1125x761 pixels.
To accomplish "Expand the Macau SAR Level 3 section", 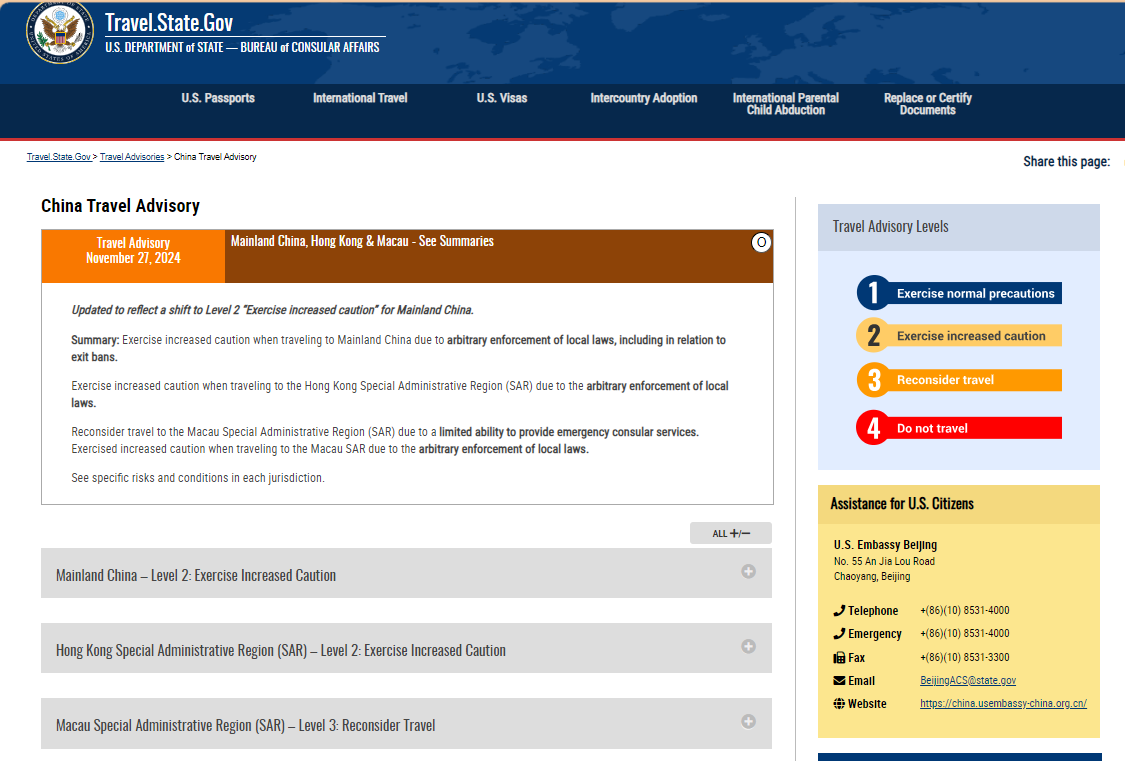I will click(x=748, y=722).
